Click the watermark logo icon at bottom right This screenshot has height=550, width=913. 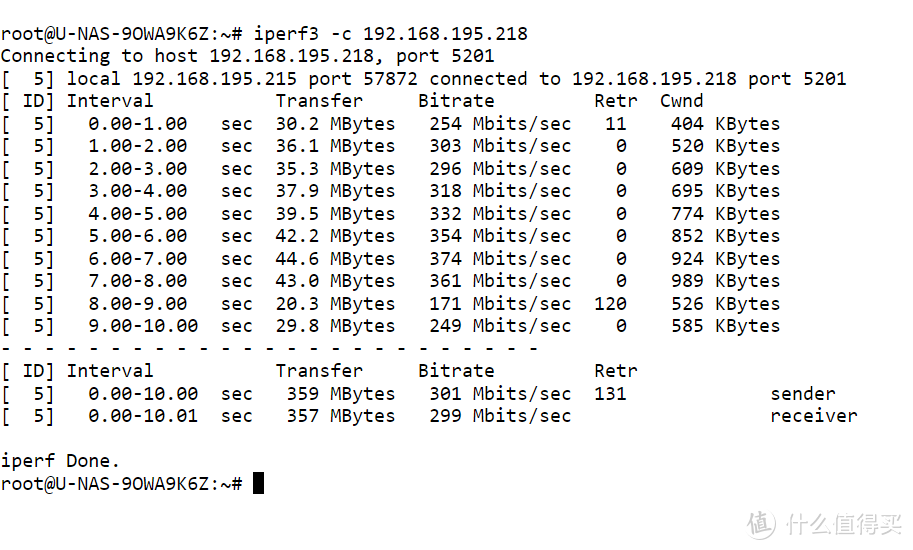[761, 523]
